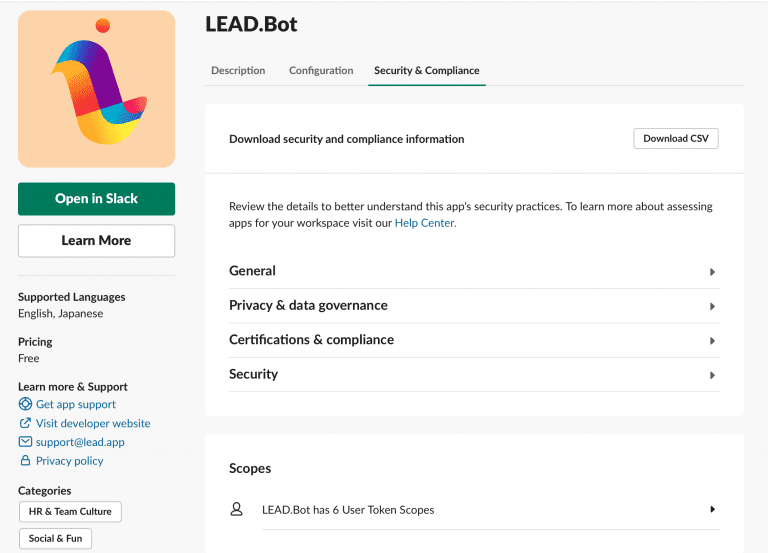Click the envelope icon beside support@lead.app

26,442
